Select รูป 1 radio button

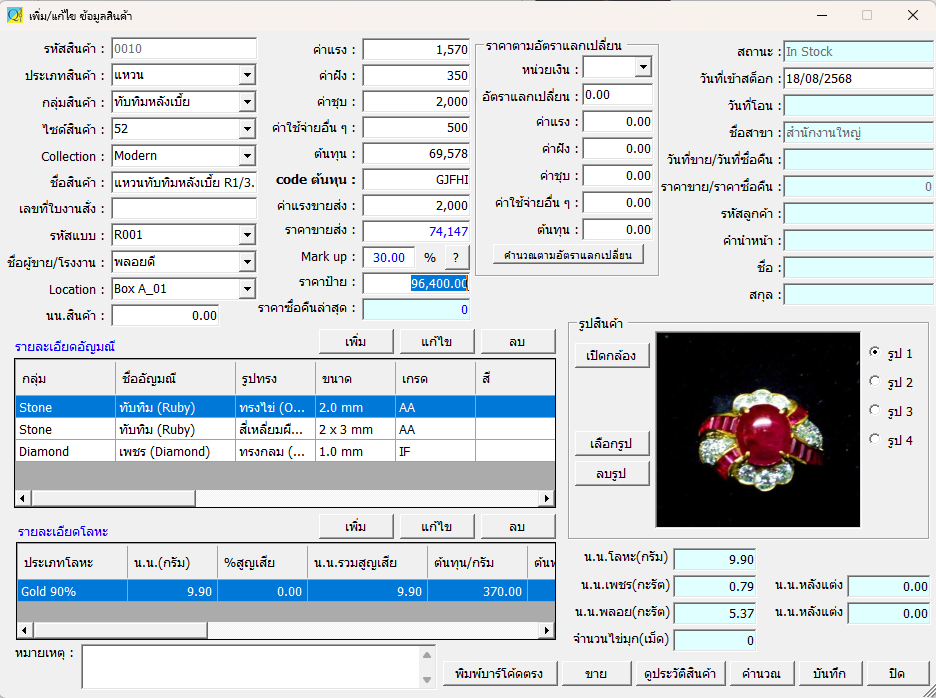pyautogui.click(x=875, y=353)
